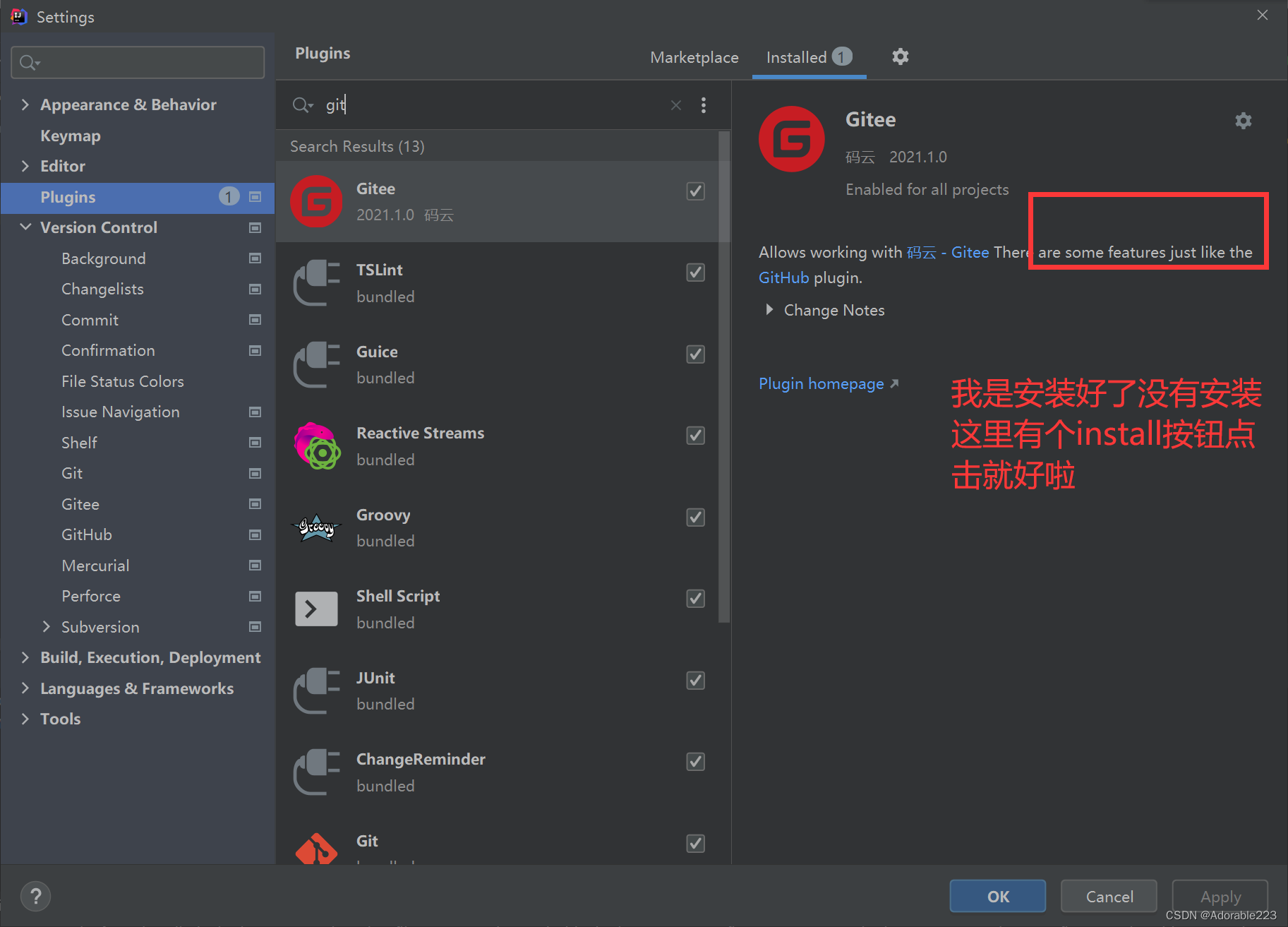The height and width of the screenshot is (927, 1288).
Task: Click the Git plugin icon at list bottom
Action: [x=316, y=848]
